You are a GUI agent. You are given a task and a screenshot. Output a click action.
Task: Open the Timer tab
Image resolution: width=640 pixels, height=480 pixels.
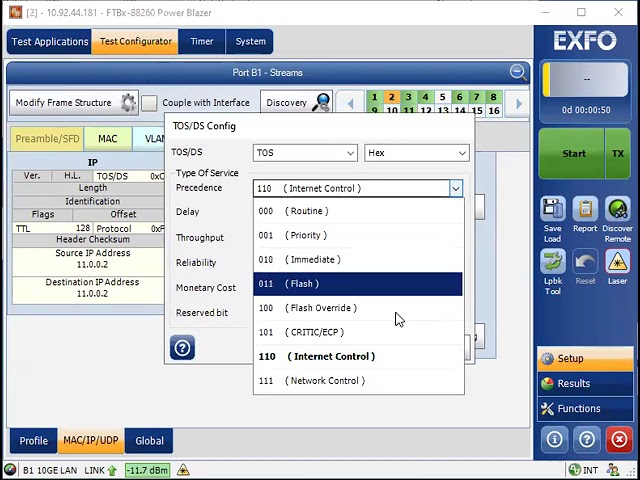click(x=202, y=42)
